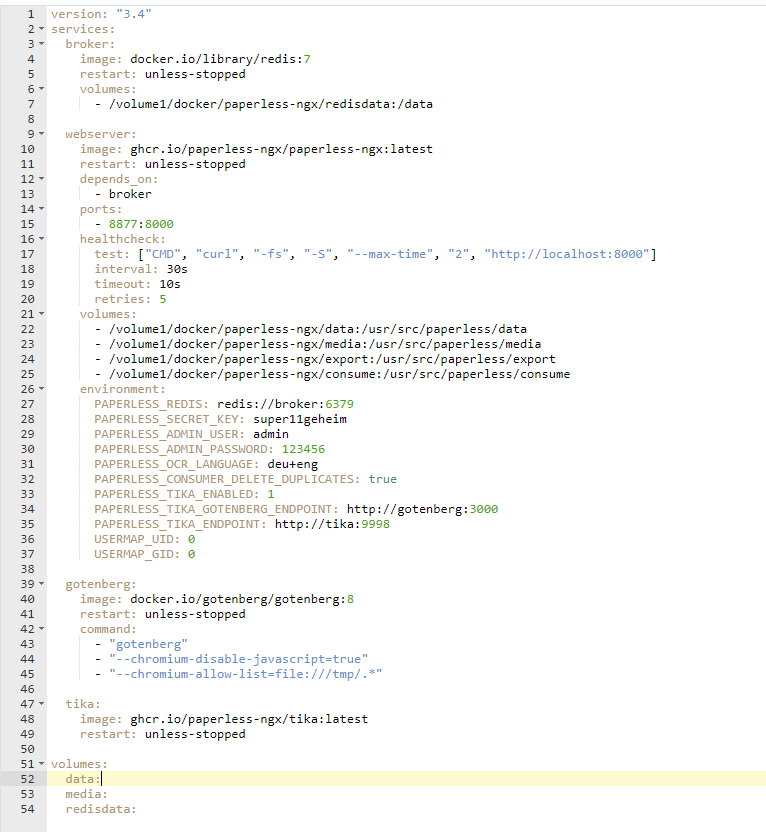Click the redisdata: volume entry on line 54
Image resolution: width=766 pixels, height=832 pixels.
[101, 809]
